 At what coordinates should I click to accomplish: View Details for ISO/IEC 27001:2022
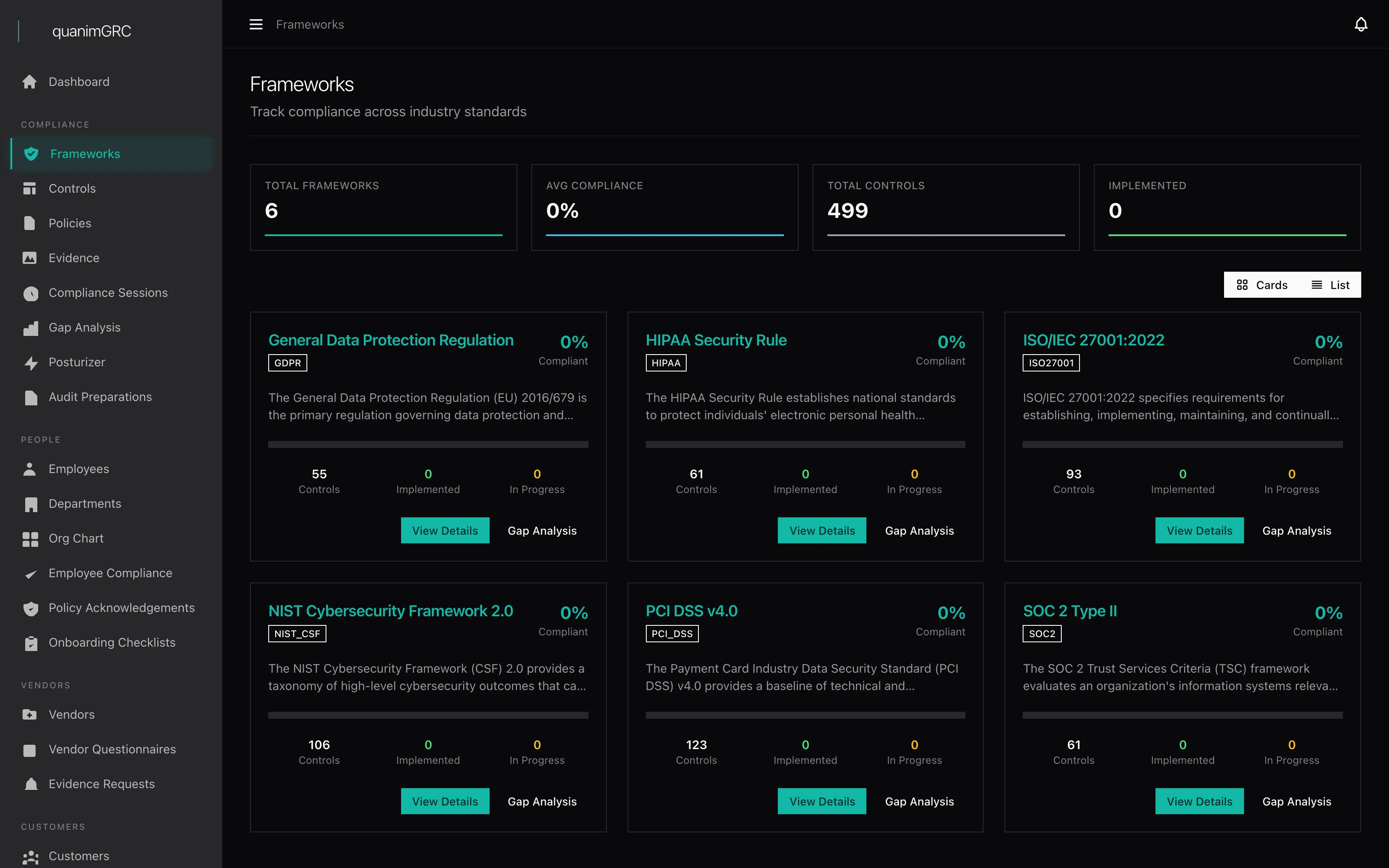click(x=1200, y=530)
